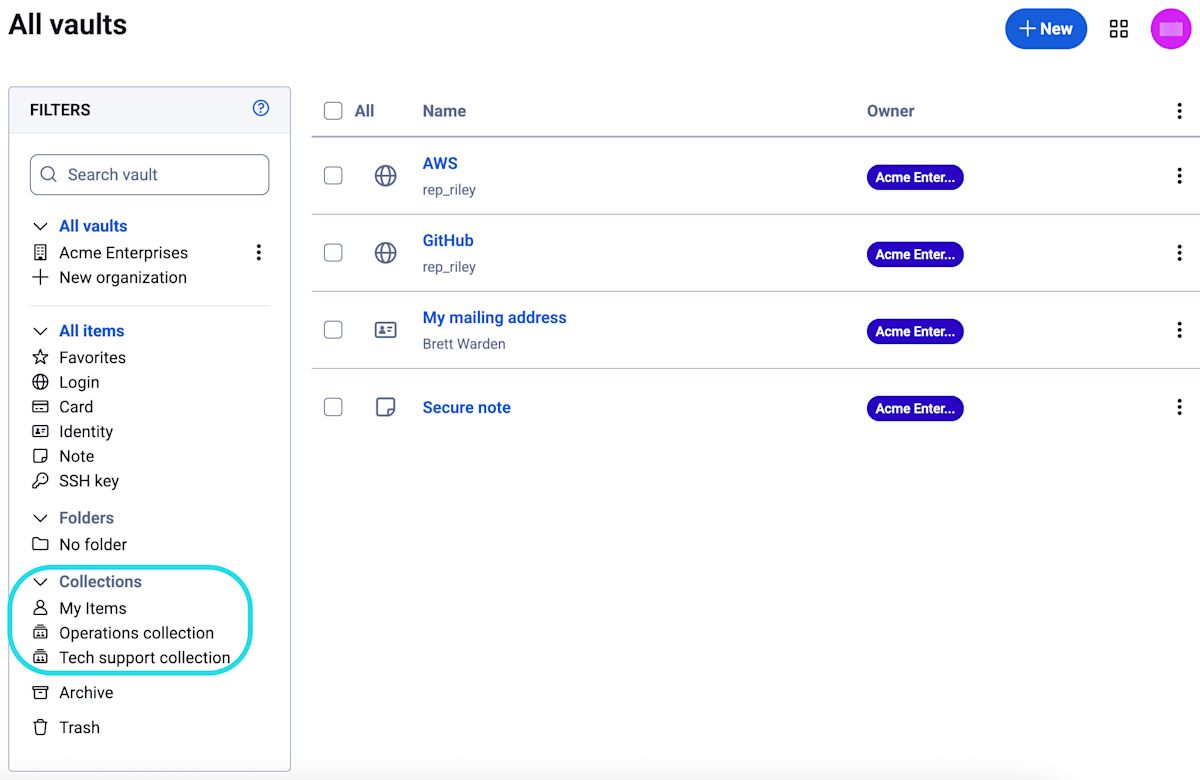Viewport: 1200px width, 780px height.
Task: Collapse the Collections section chevron
Action: click(41, 582)
